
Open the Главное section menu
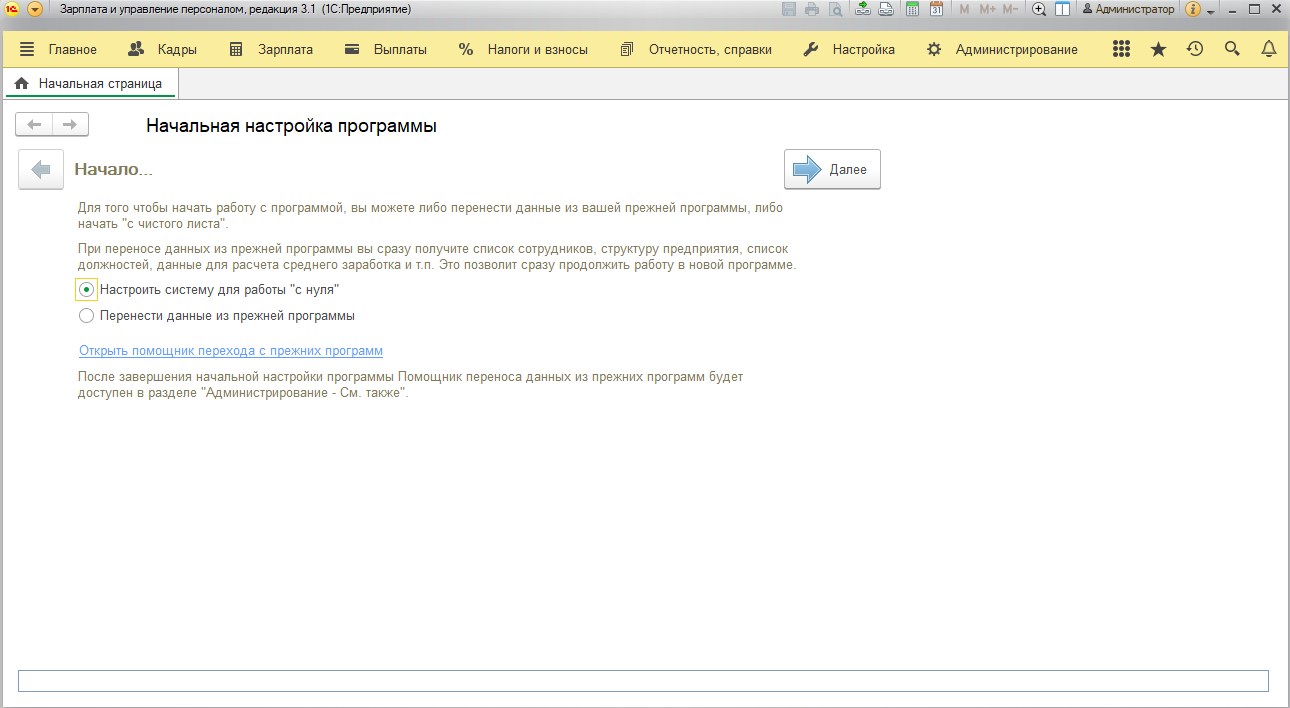pyautogui.click(x=58, y=49)
